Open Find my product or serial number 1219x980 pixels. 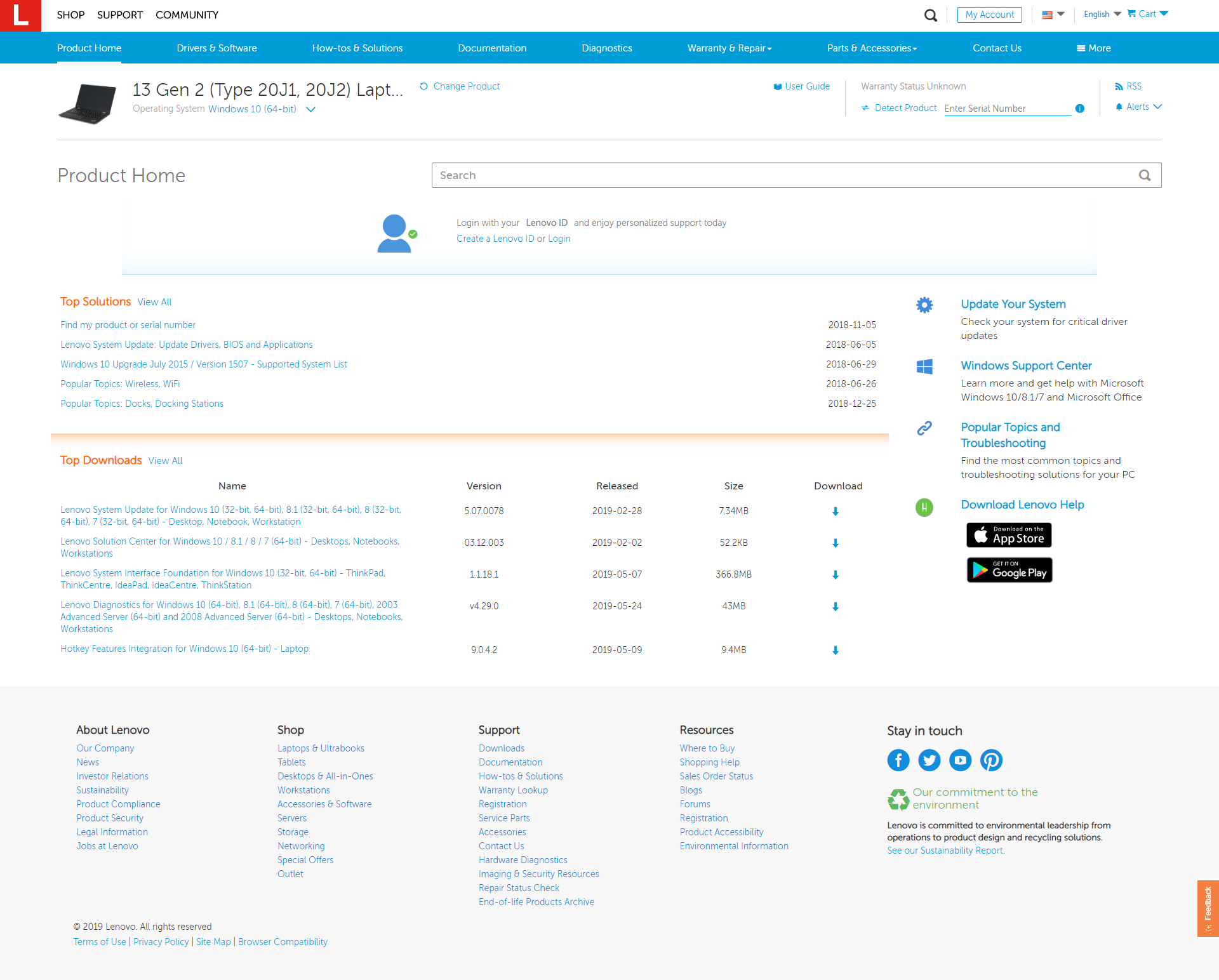[x=128, y=325]
